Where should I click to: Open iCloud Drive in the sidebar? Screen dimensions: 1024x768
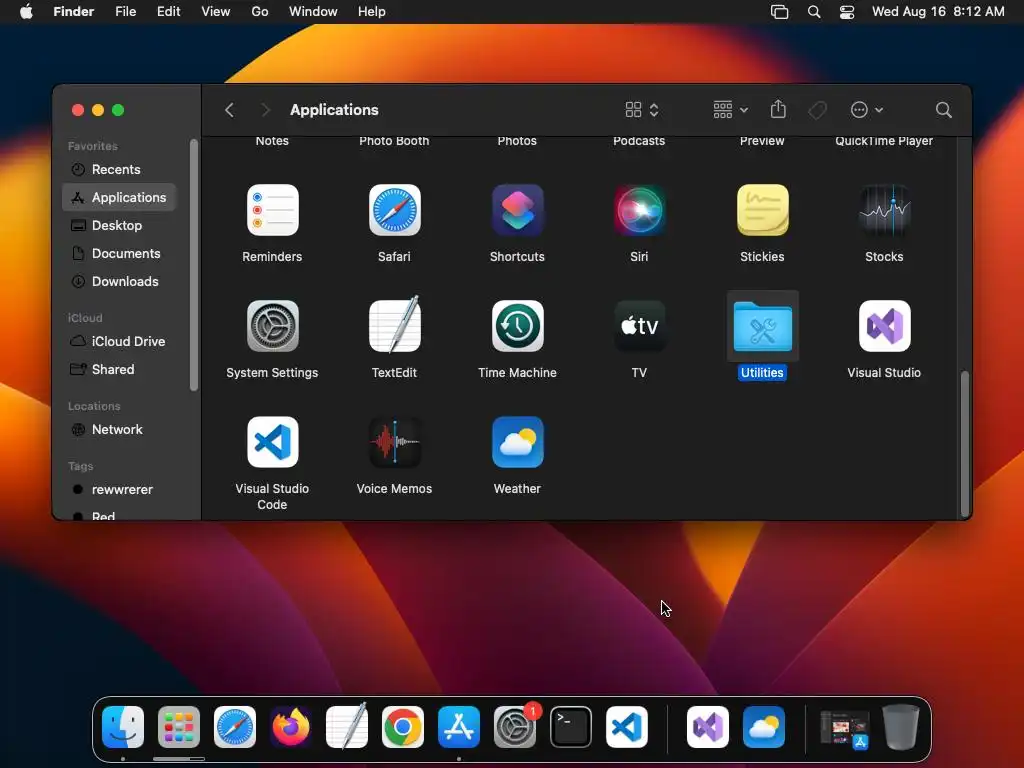coord(119,342)
